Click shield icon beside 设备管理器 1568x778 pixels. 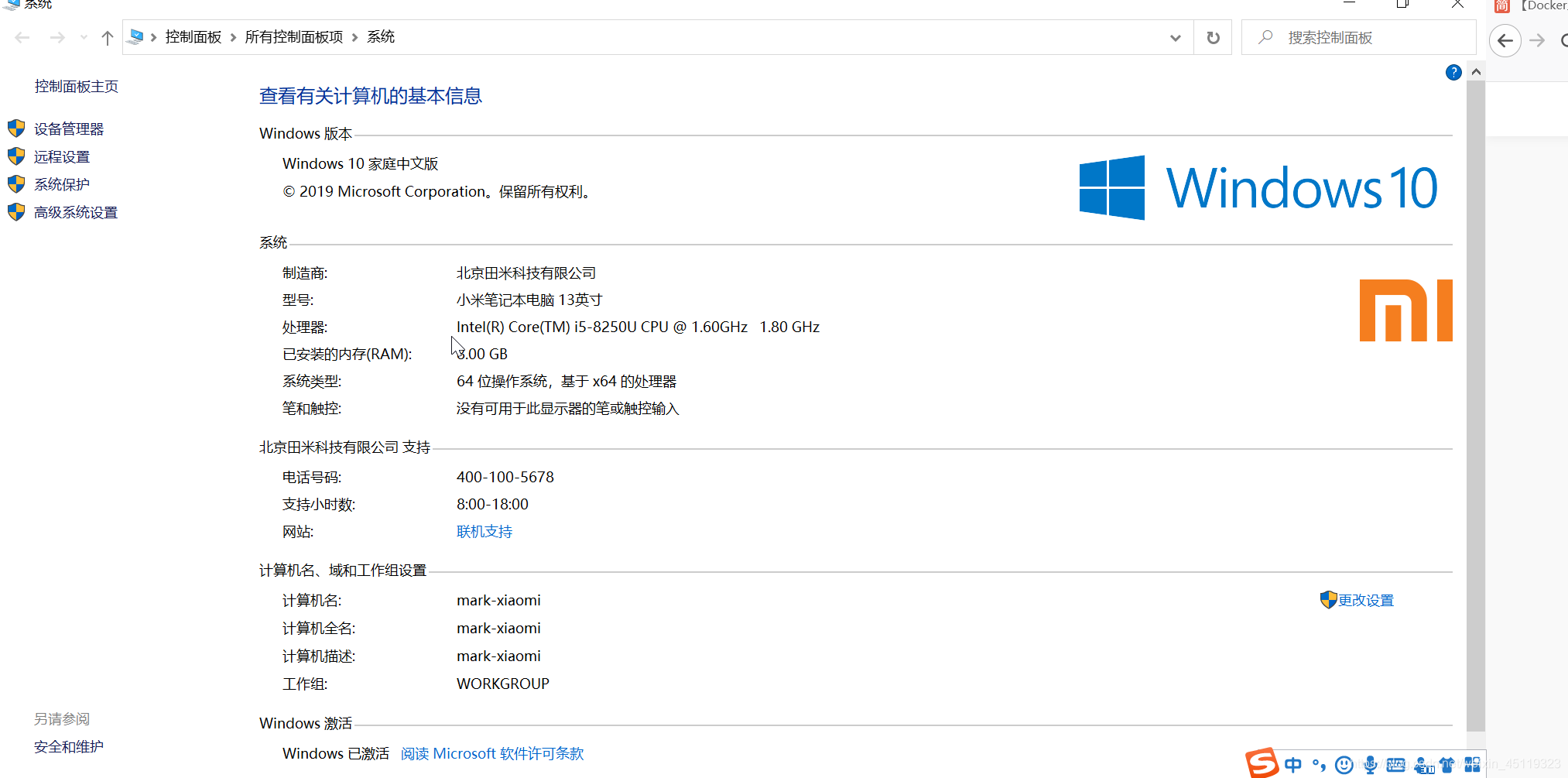tap(16, 129)
